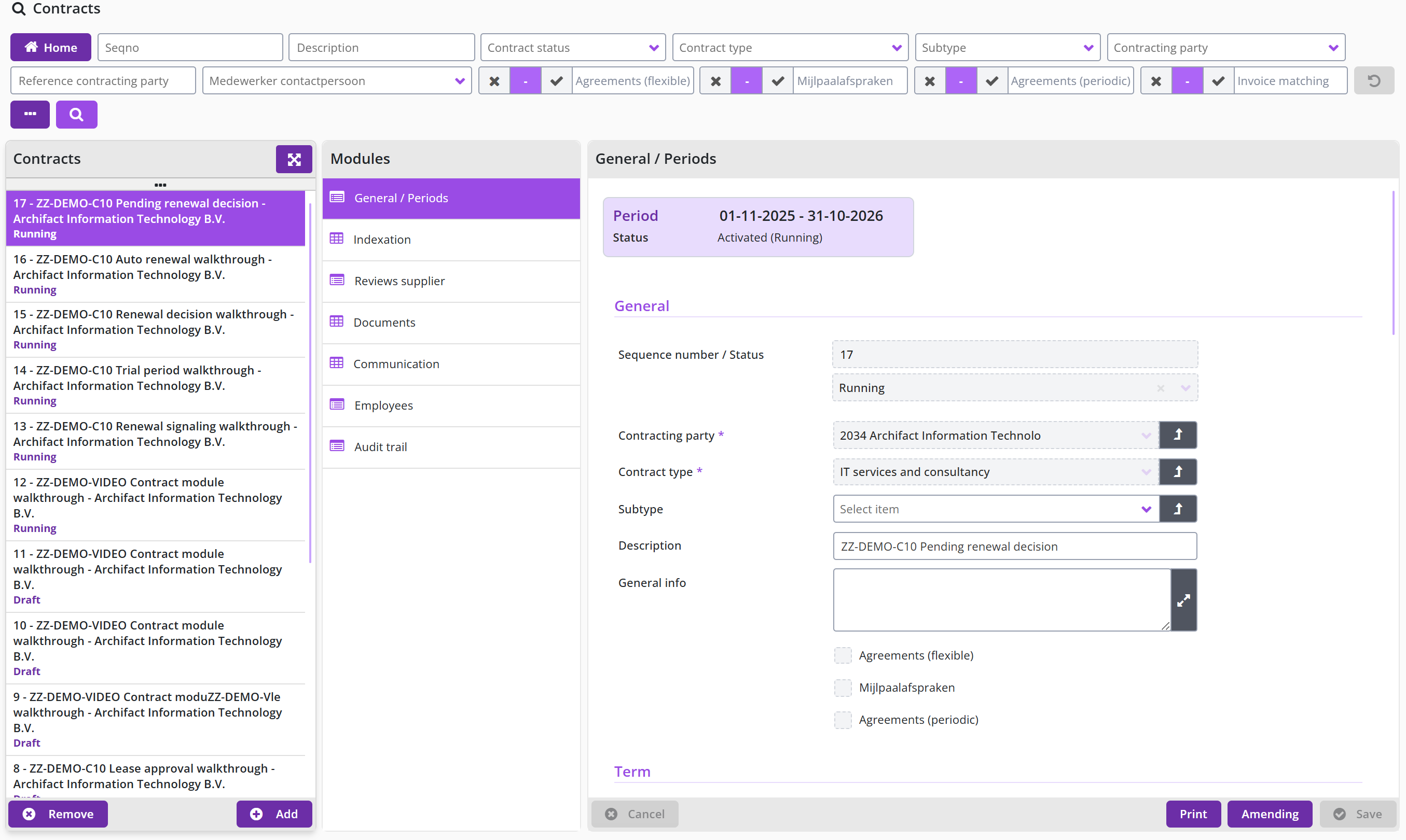Set Mijlpaalafspraken filter to checkmark
This screenshot has width=1406, height=840.
pyautogui.click(x=778, y=81)
